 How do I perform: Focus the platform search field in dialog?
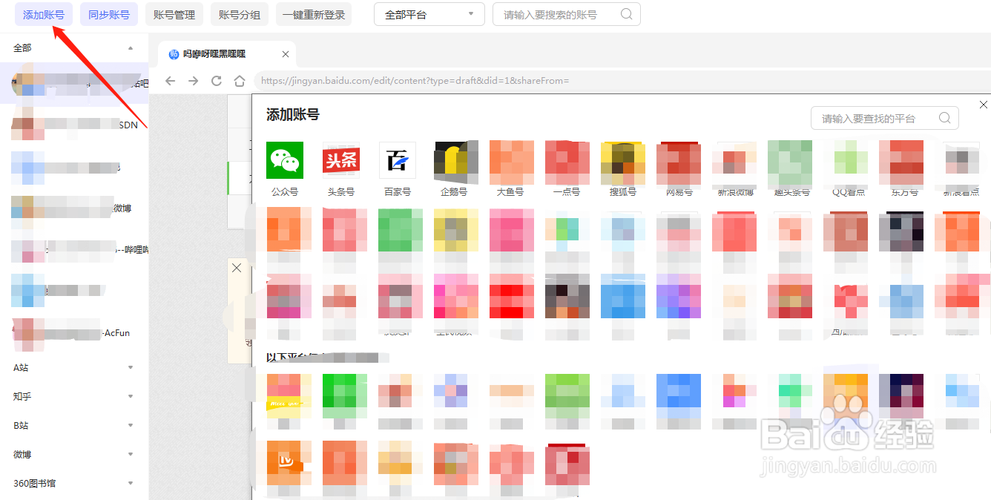coord(884,118)
